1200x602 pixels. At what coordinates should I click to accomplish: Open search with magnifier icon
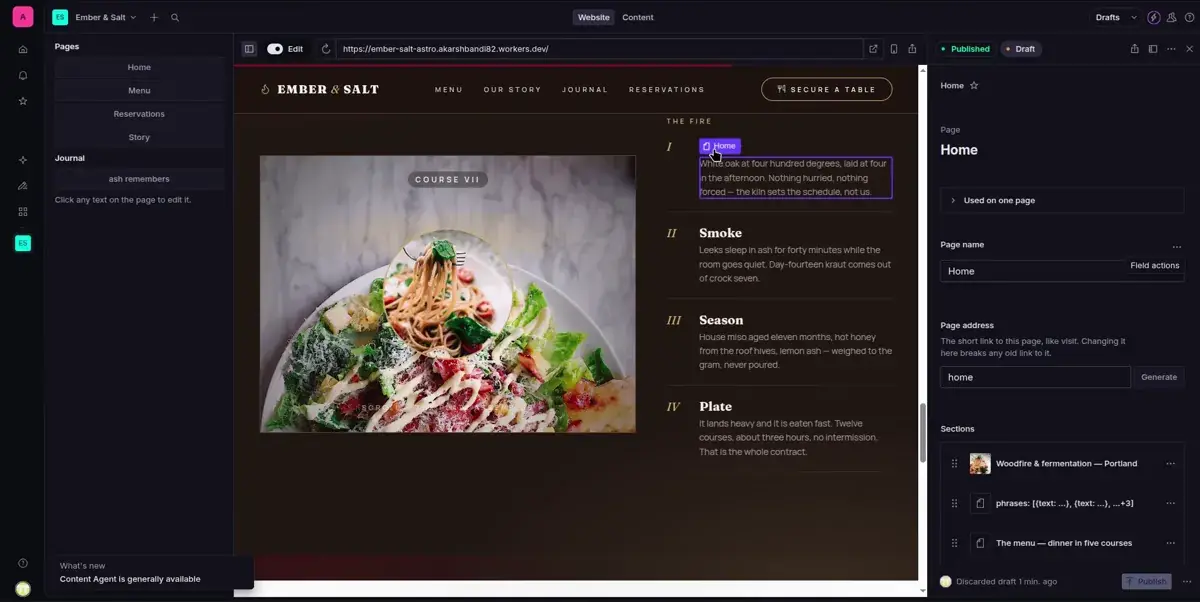point(175,18)
